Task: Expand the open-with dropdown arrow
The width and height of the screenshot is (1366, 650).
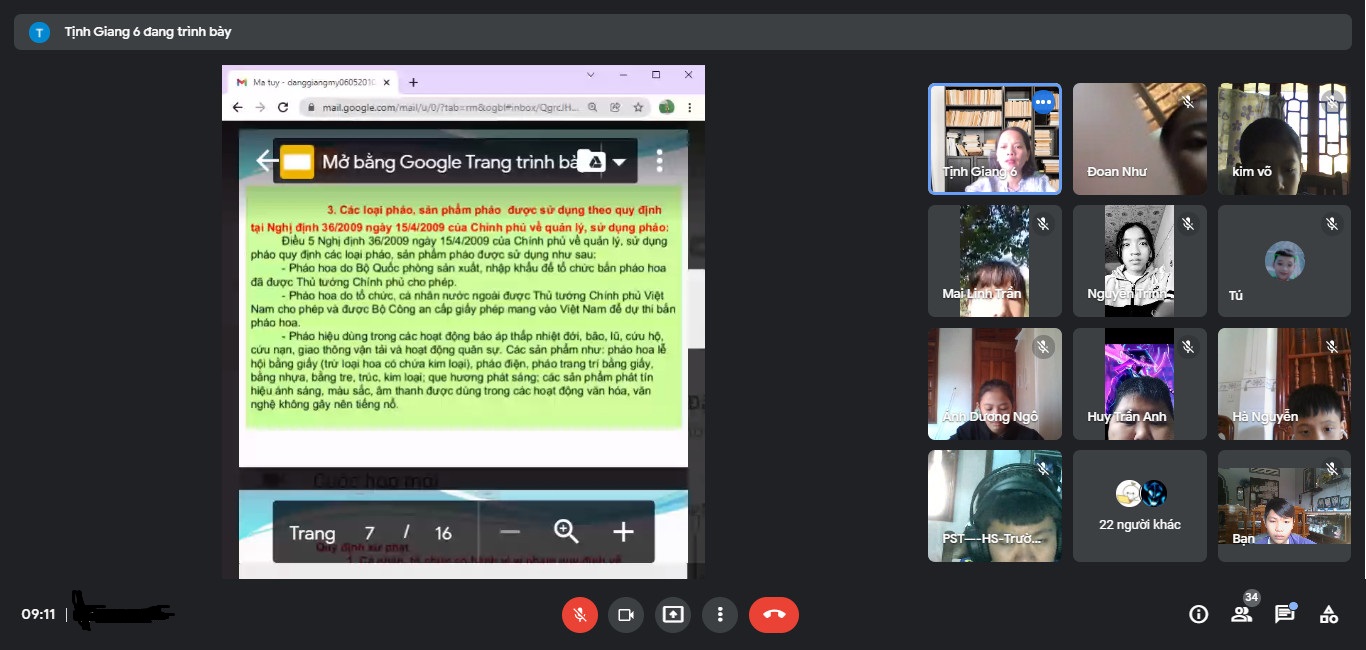Action: click(x=619, y=162)
